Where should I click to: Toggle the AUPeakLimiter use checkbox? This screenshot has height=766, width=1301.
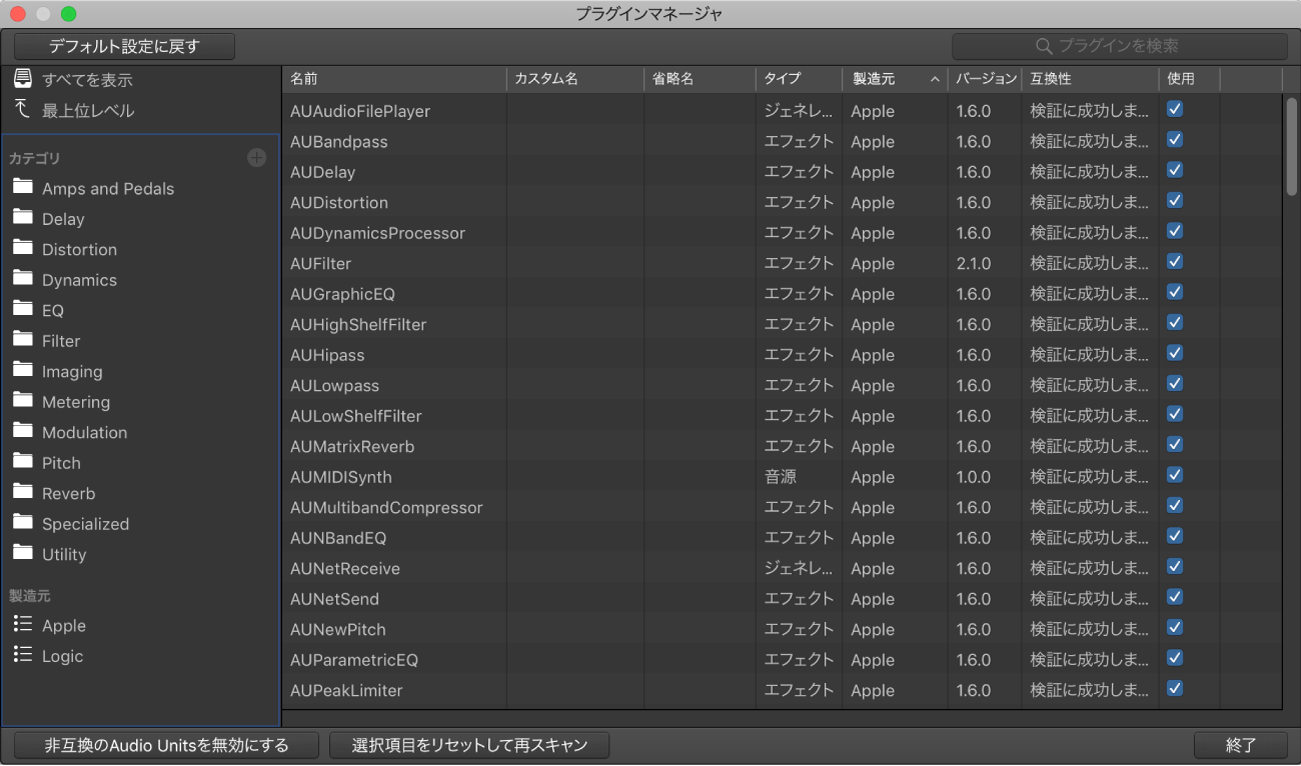1175,689
